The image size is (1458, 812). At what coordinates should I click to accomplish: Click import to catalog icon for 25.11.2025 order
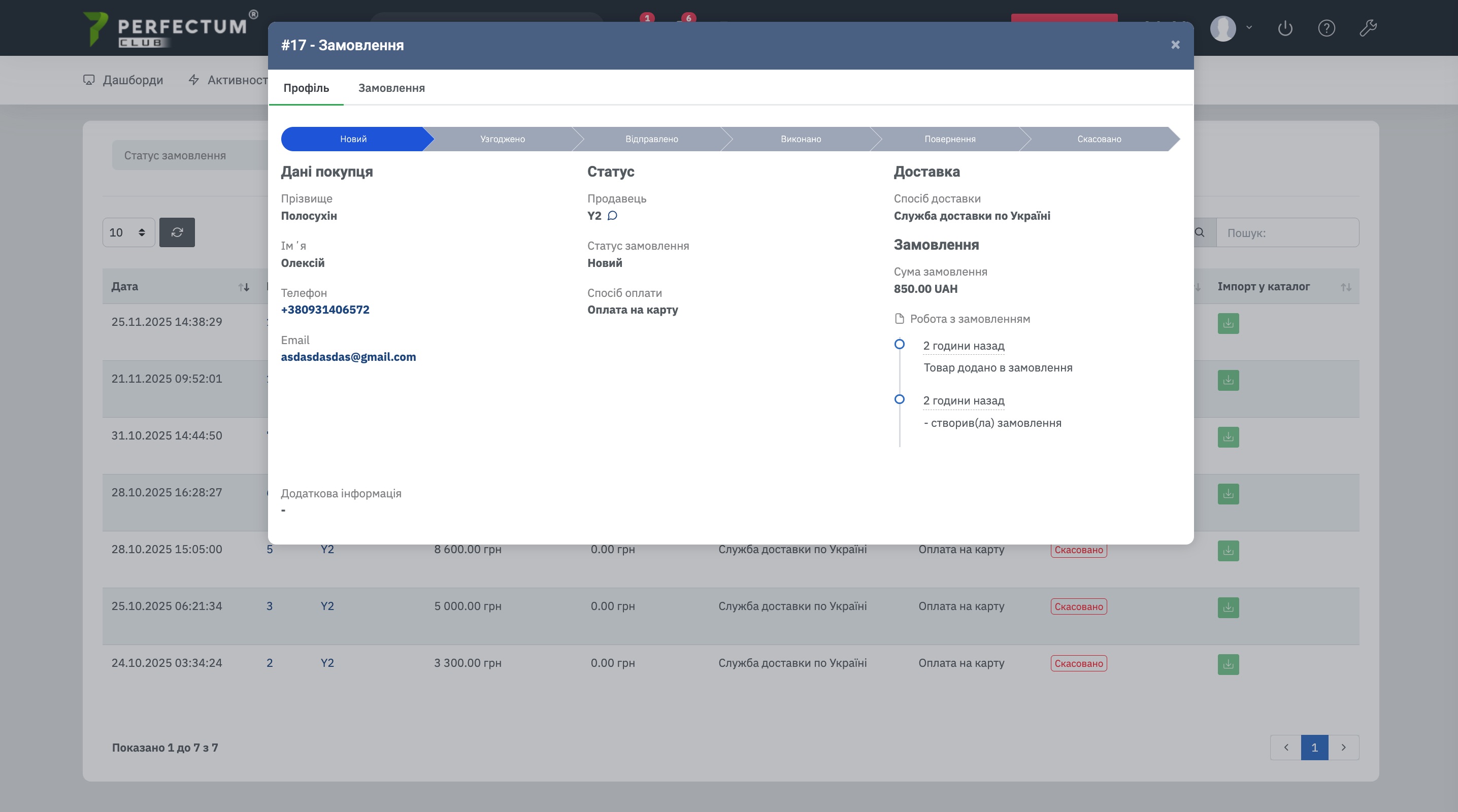click(x=1228, y=324)
